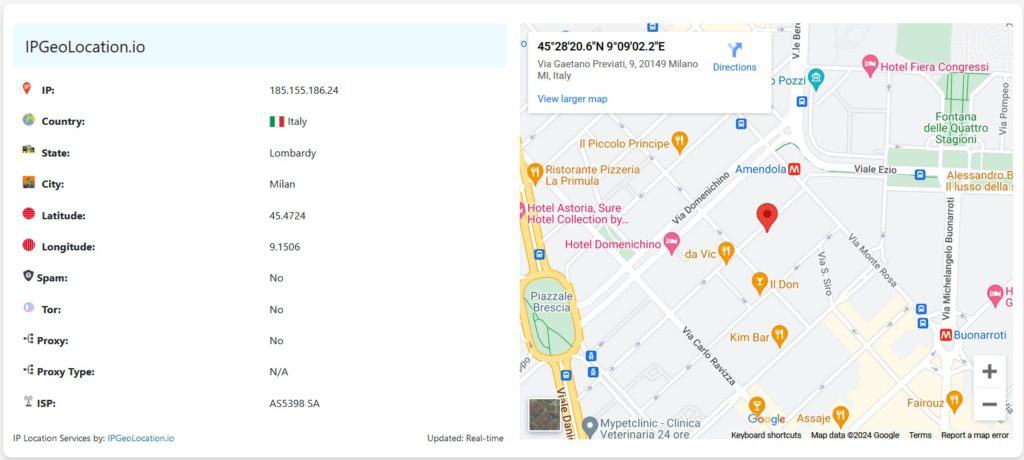
Task: Open View larger map link
Action: coord(572,99)
